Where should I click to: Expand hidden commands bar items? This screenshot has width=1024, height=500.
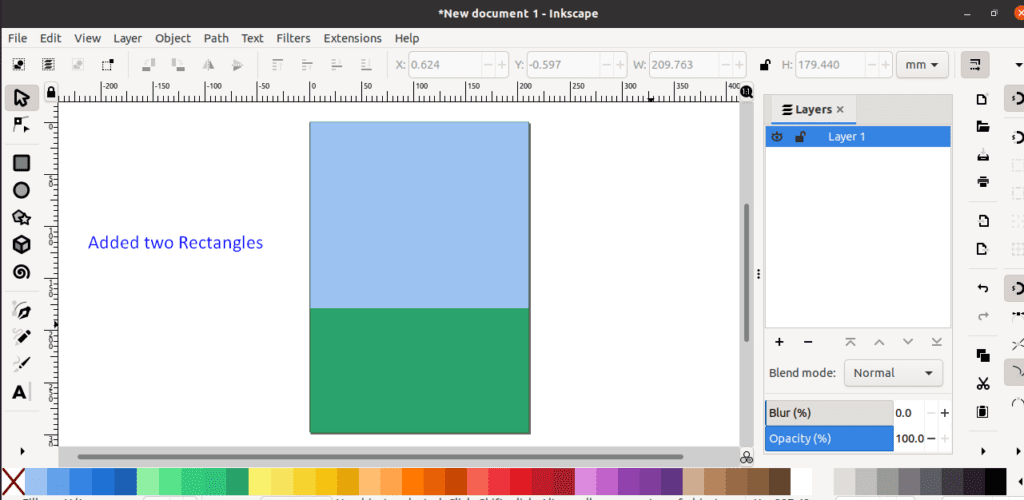click(x=982, y=451)
